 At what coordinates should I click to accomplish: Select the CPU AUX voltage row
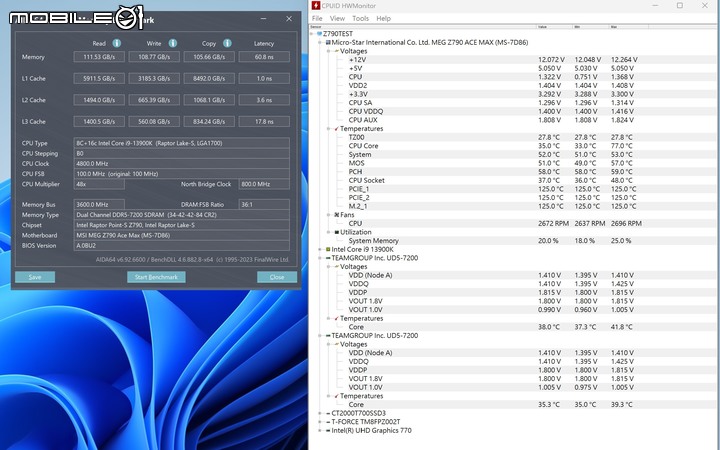(x=514, y=120)
